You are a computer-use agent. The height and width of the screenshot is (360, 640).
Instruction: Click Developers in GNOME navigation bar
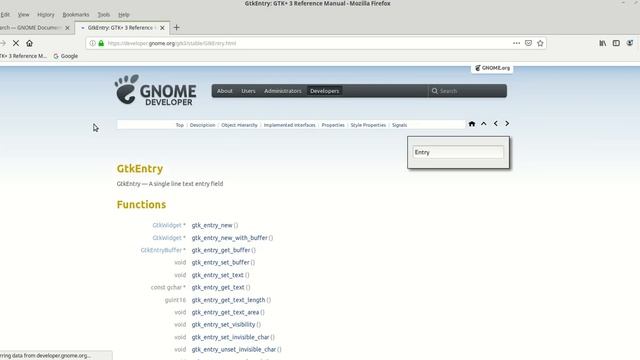[324, 91]
